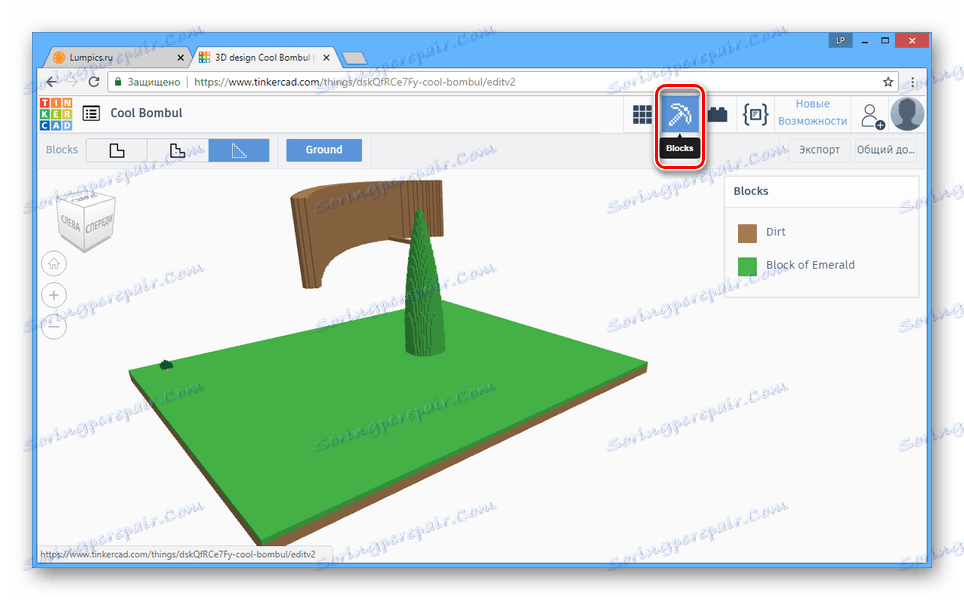Viewport: 964px width, 600px height.
Task: Open a new browser tab
Action: pos(354,58)
